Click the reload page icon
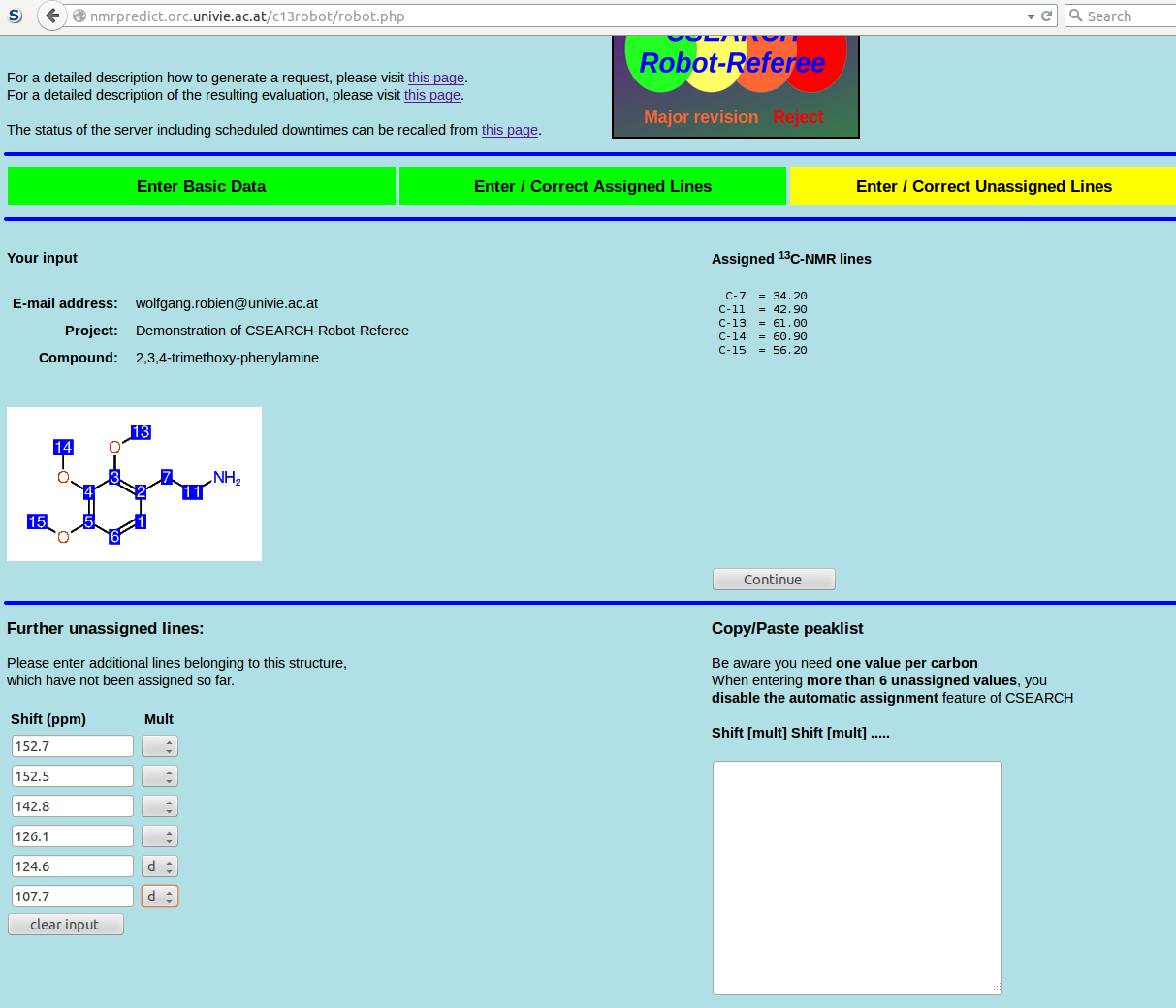Screen dimensions: 1176x1008 pyautogui.click(x=1046, y=16)
